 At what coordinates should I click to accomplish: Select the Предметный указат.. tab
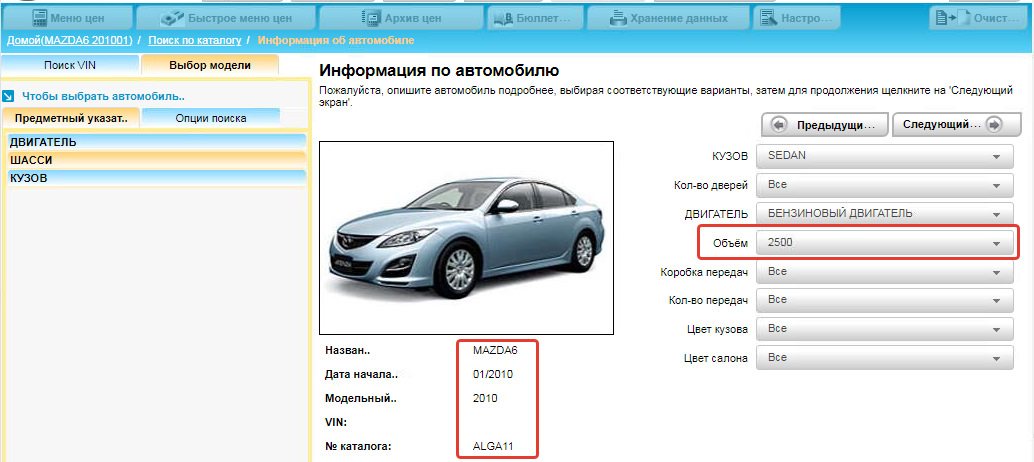pos(71,119)
